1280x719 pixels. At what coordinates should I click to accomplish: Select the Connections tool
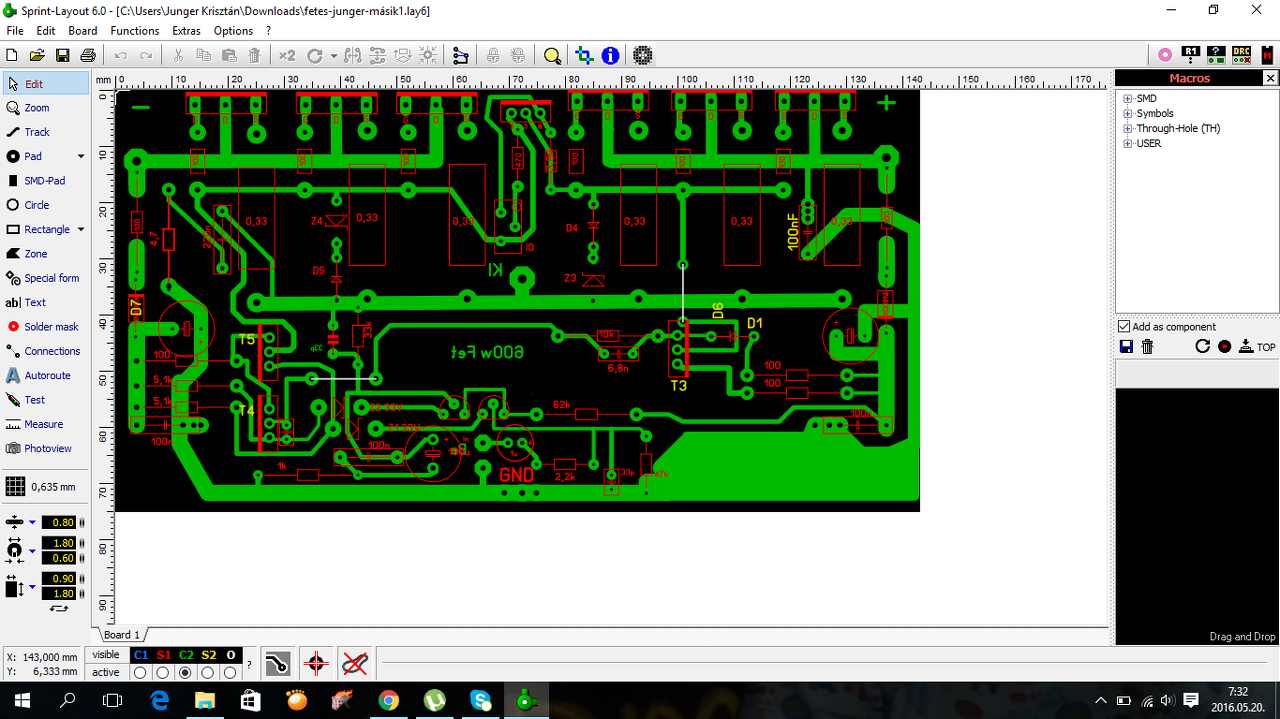pyautogui.click(x=45, y=351)
